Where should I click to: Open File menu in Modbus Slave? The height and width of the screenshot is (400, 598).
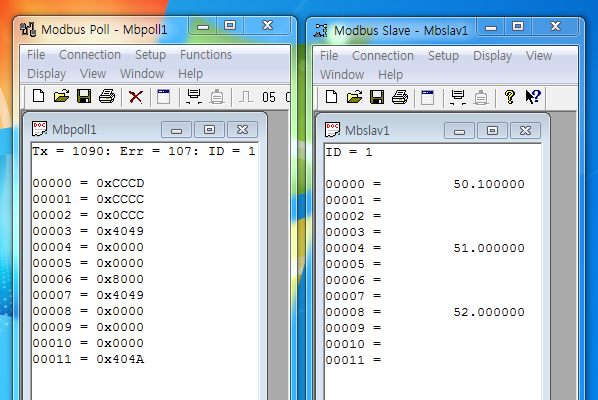[329, 56]
